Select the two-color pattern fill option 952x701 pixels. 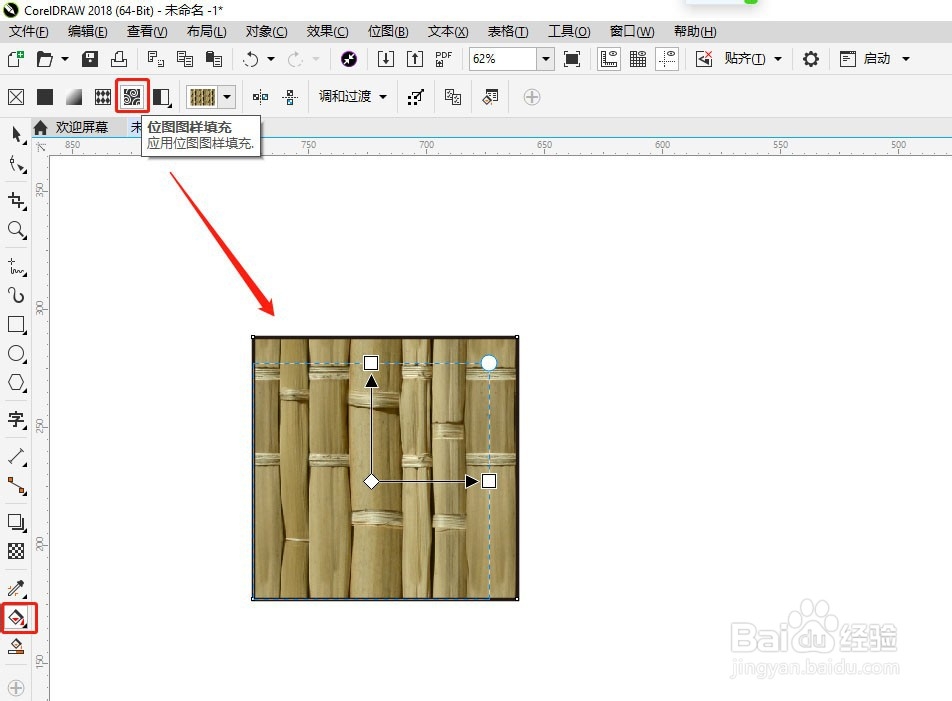pos(162,97)
